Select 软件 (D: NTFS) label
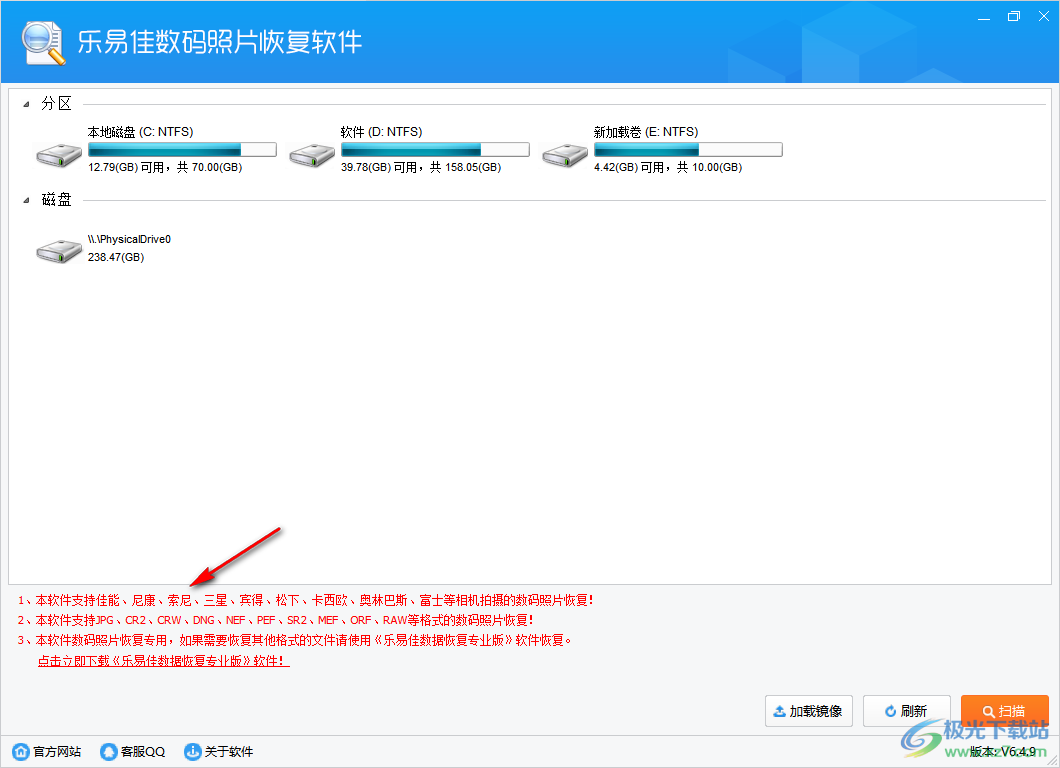The image size is (1060, 768). tap(381, 132)
